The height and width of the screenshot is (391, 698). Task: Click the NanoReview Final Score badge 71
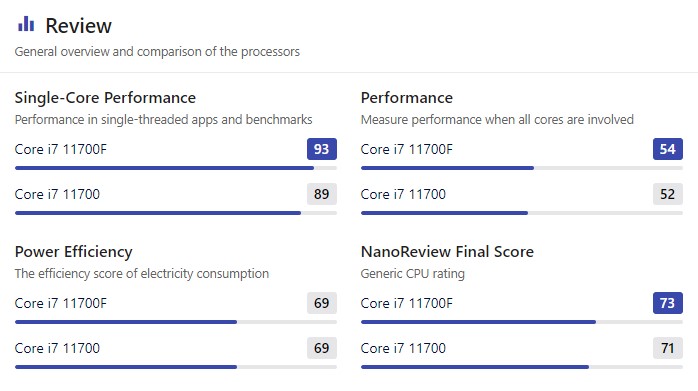(x=667, y=348)
